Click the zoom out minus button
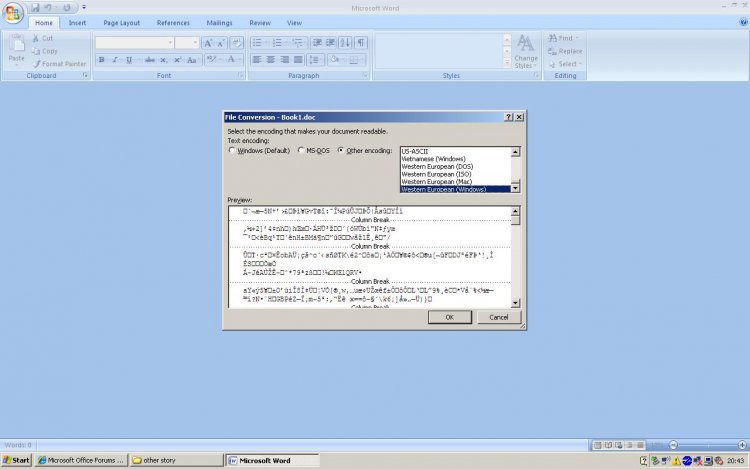The image size is (750, 469). (673, 445)
